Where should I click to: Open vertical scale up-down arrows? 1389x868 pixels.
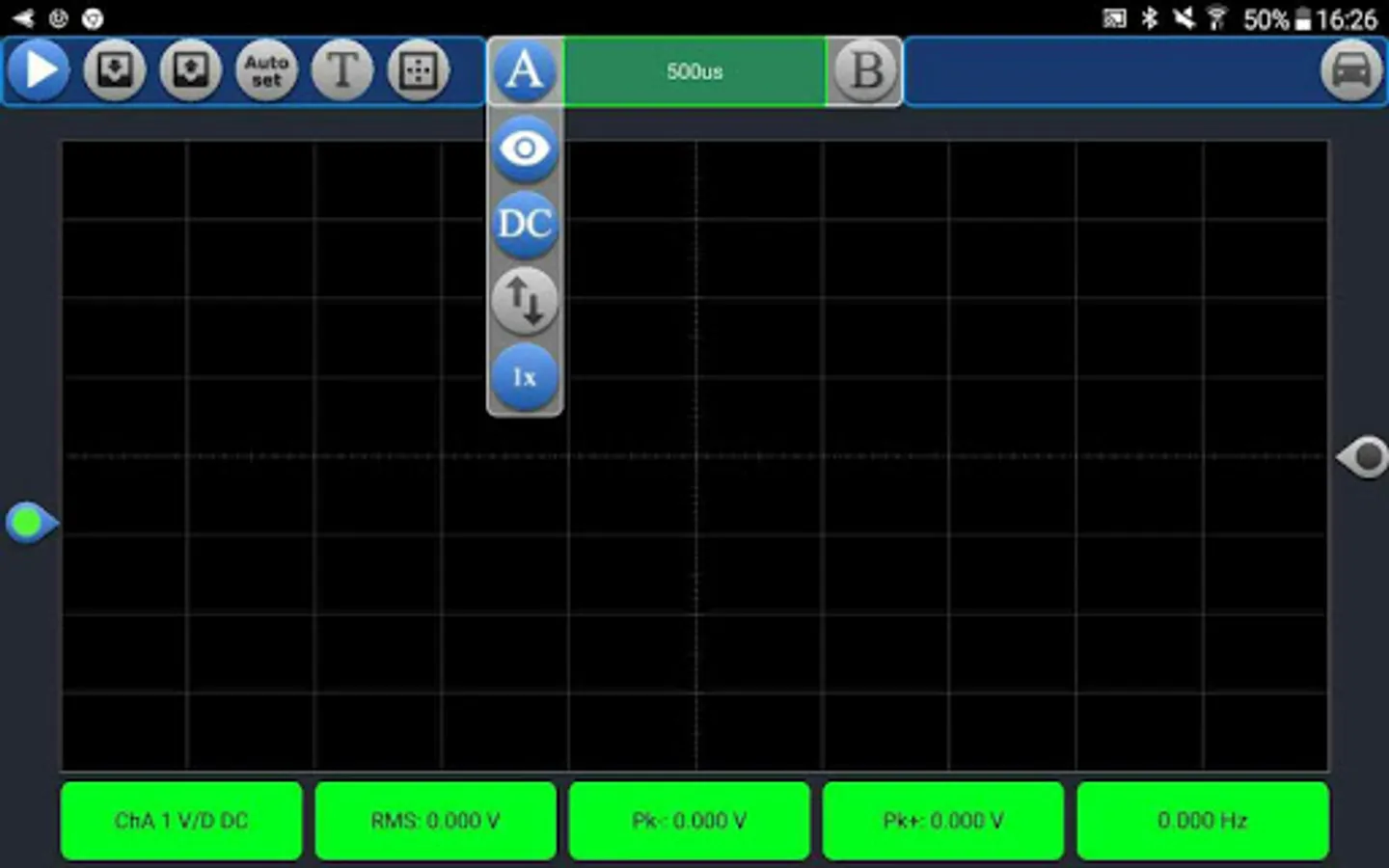click(525, 301)
